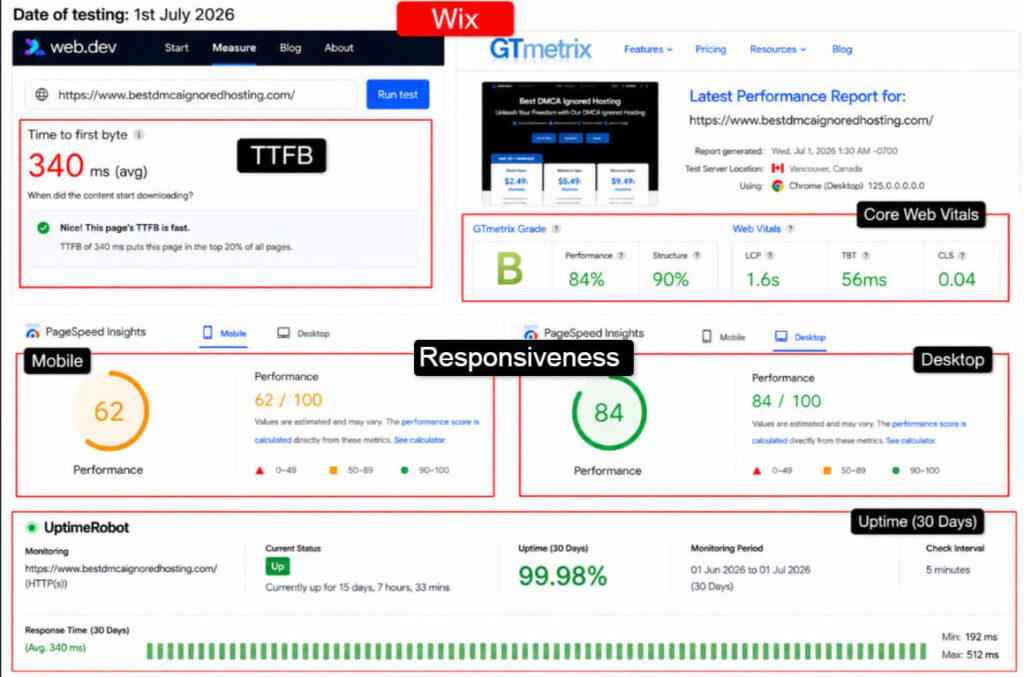Click the 'Max: 512 ms' response time
1024x677 pixels.
click(x=970, y=654)
